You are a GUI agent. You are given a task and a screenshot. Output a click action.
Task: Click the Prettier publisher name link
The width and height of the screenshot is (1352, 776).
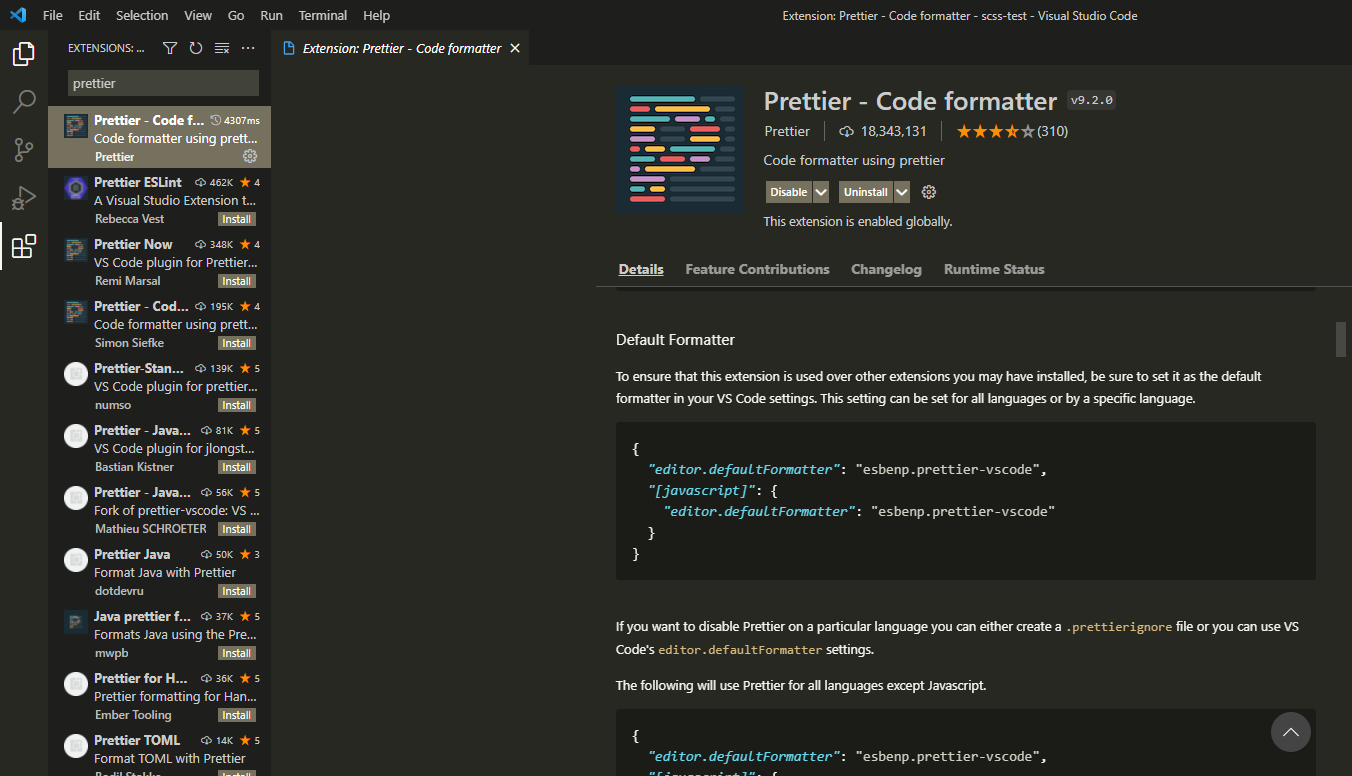[787, 131]
